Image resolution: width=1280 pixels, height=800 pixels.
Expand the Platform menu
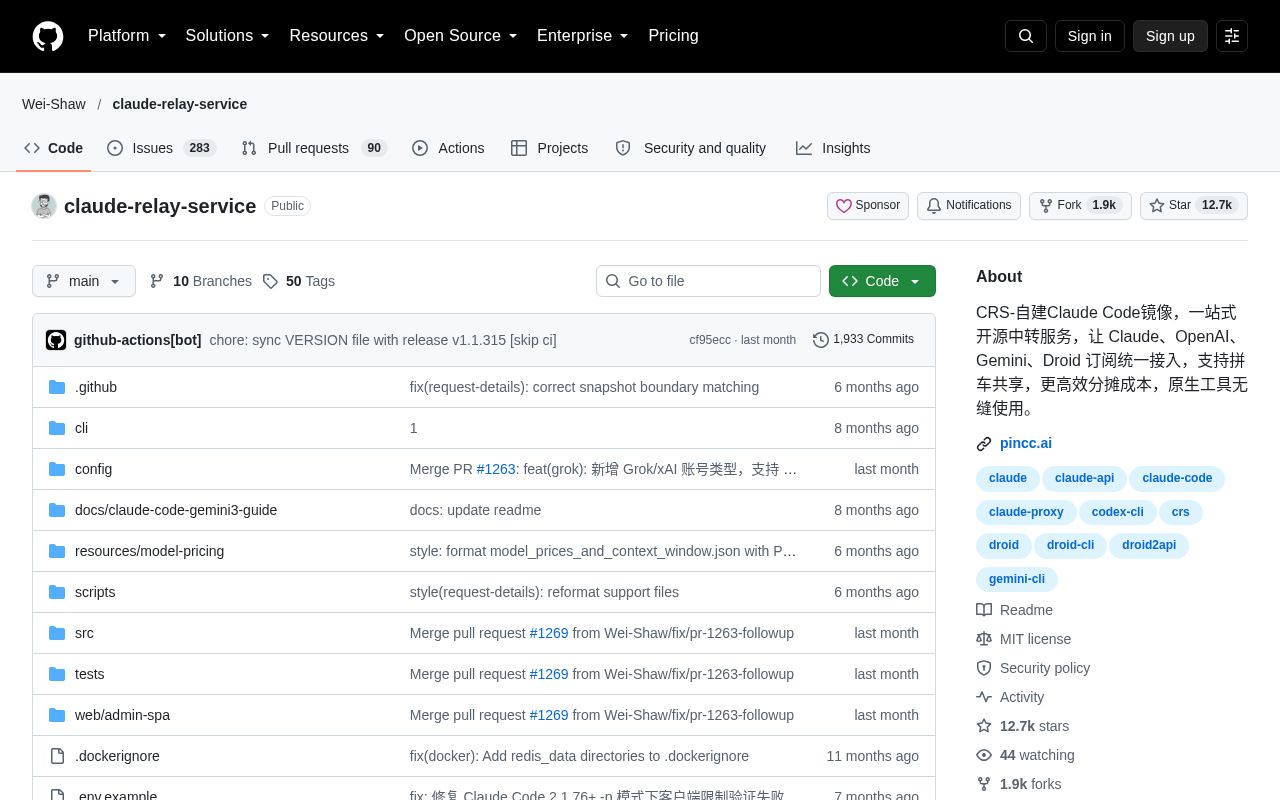pos(127,36)
